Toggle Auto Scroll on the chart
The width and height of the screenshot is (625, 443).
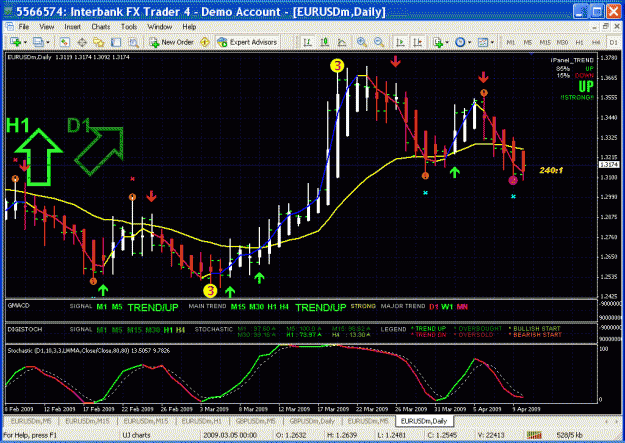(x=400, y=42)
